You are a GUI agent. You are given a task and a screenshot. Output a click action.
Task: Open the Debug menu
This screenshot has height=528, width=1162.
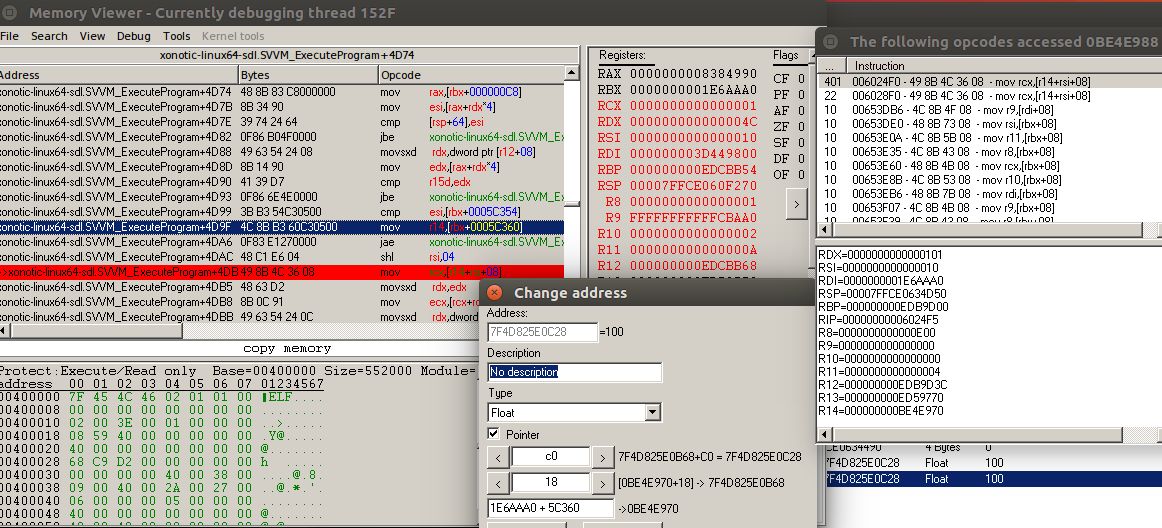coord(133,36)
